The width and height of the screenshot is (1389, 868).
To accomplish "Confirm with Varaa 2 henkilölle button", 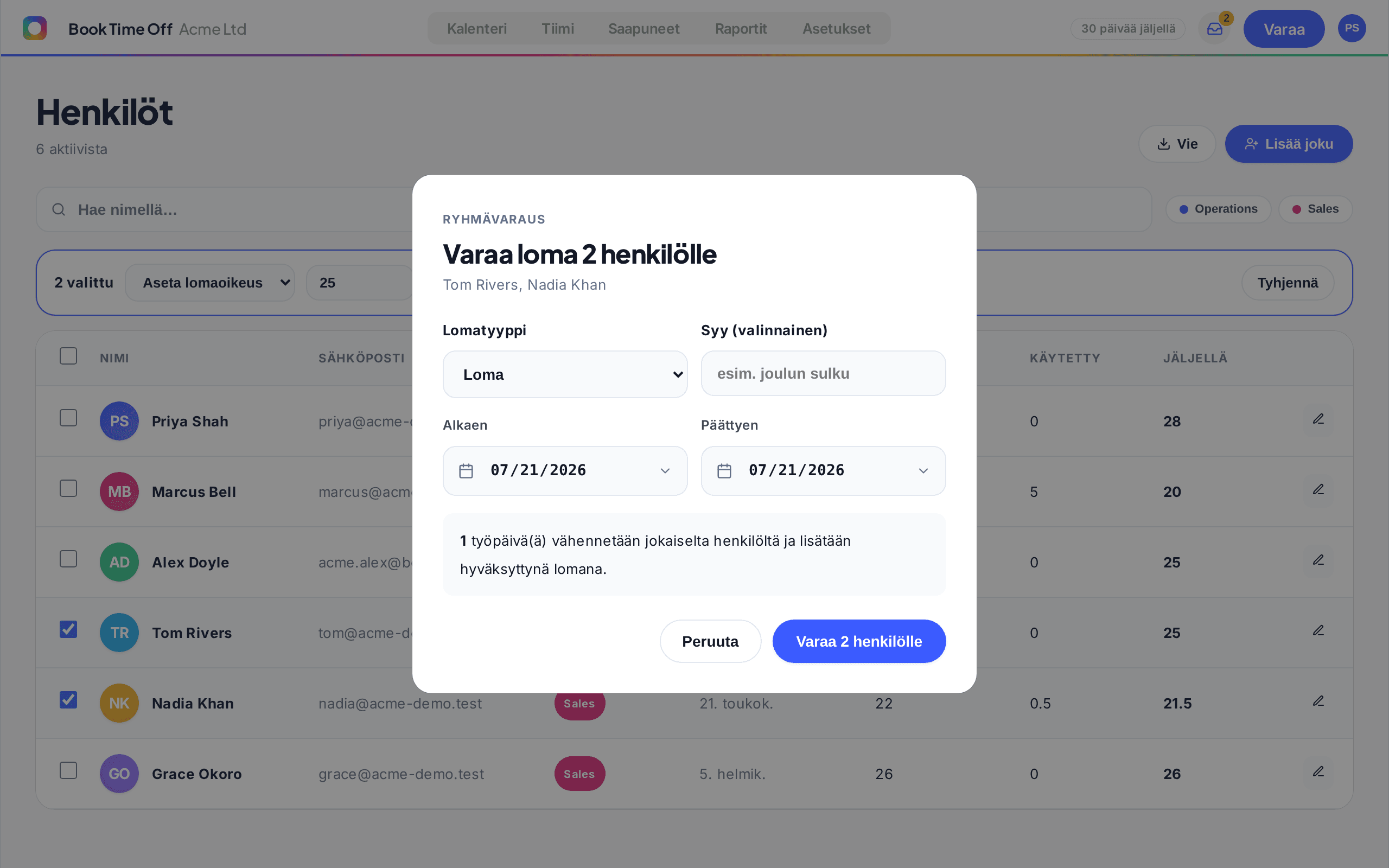I will pyautogui.click(x=859, y=641).
